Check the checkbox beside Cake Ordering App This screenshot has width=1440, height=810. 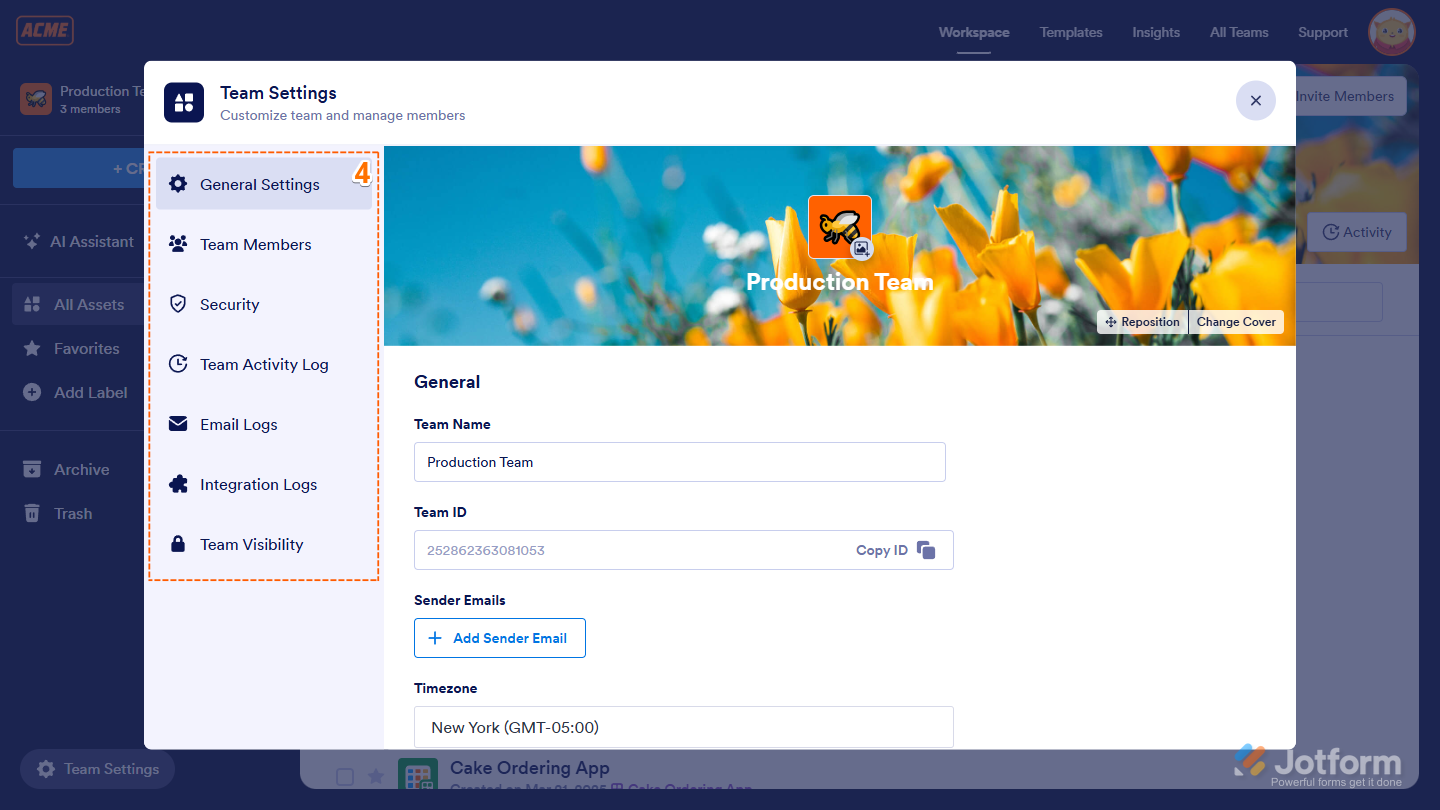point(344,775)
